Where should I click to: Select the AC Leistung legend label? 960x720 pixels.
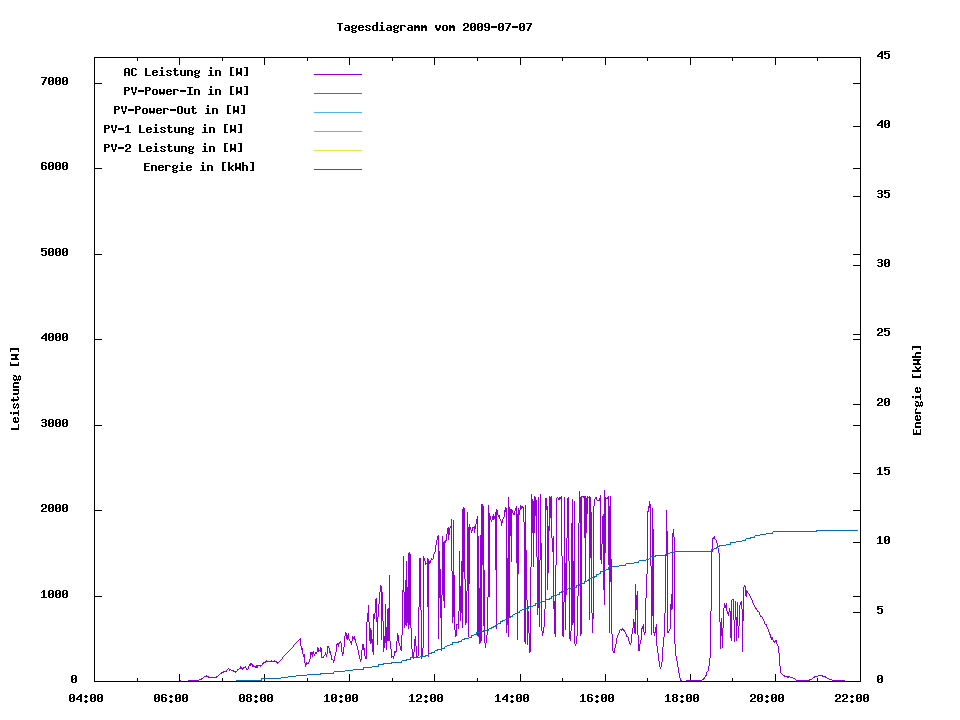pos(186,72)
